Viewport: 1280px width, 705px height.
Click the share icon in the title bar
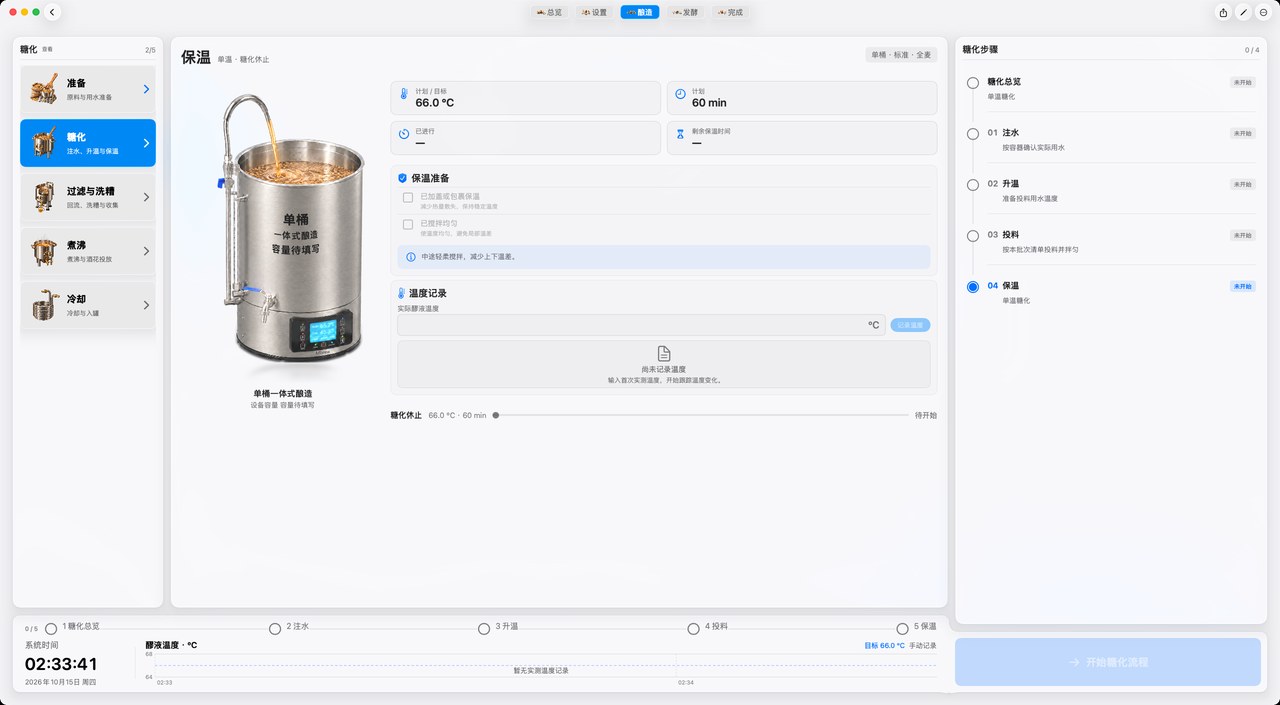[x=1223, y=12]
